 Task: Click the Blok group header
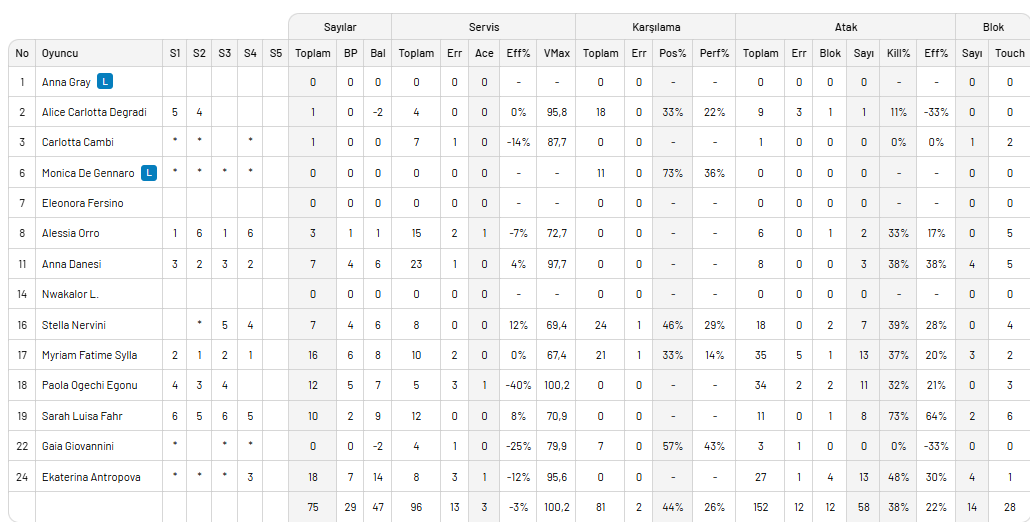[x=993, y=28]
